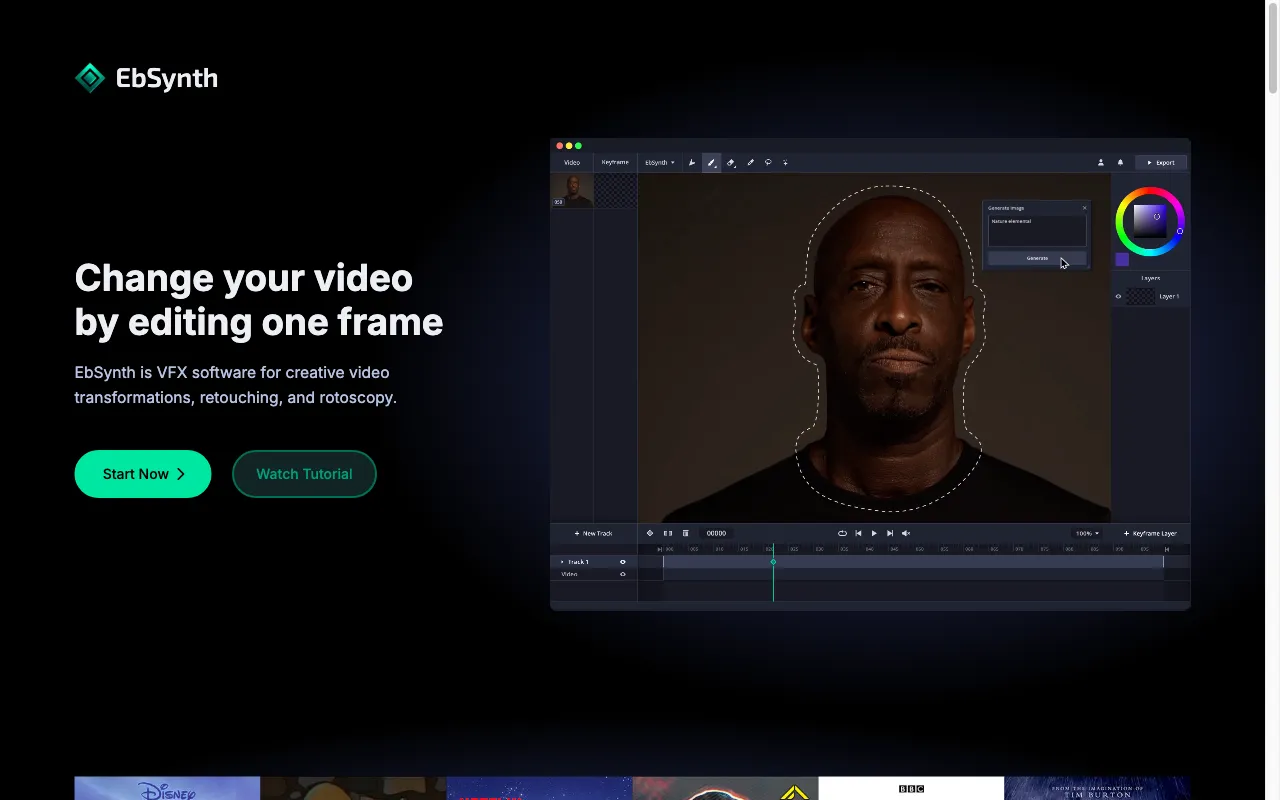Click the Start Now button
This screenshot has width=1280, height=800.
143,474
